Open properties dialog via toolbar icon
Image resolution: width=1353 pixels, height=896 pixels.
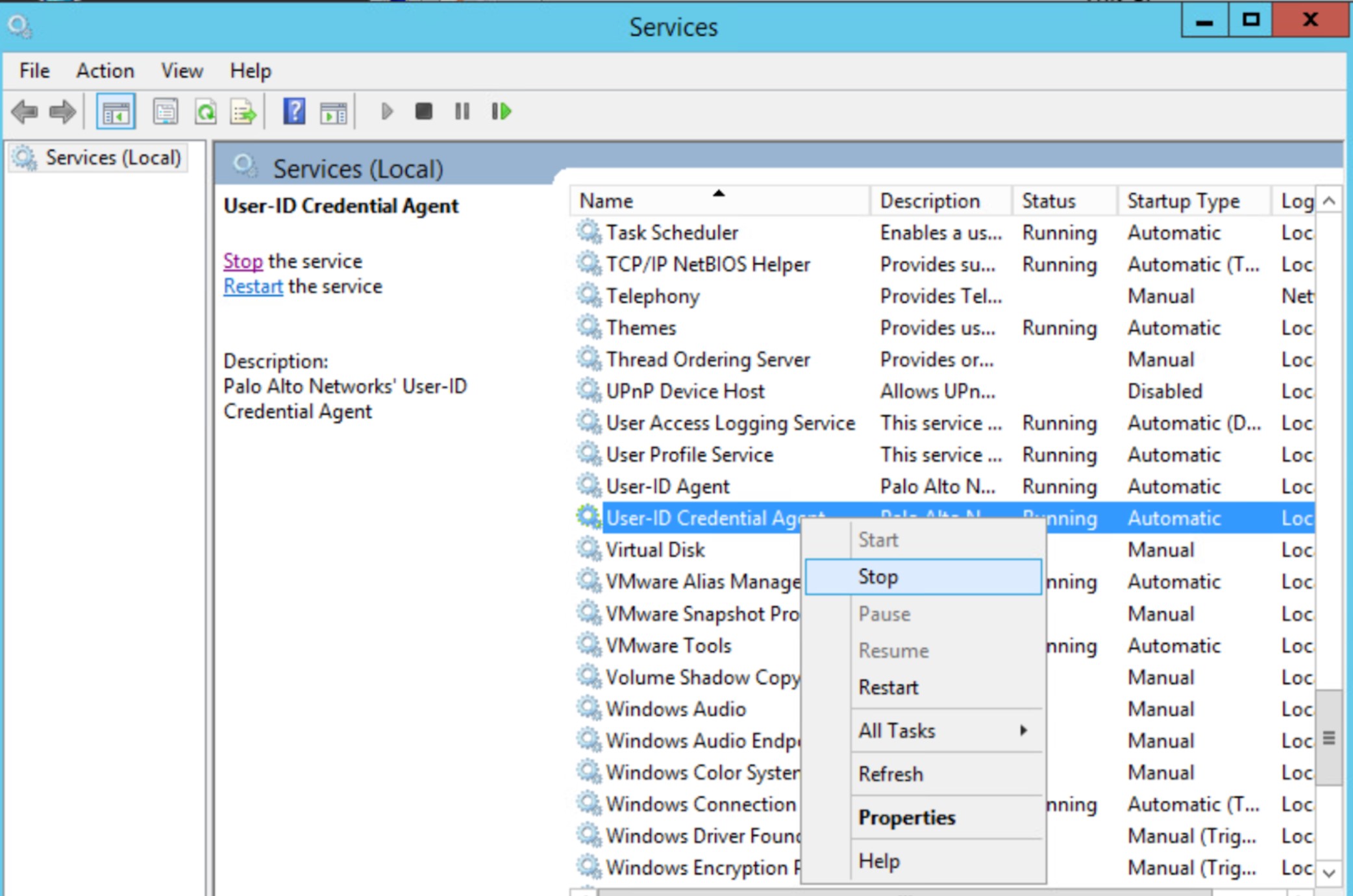pos(165,112)
